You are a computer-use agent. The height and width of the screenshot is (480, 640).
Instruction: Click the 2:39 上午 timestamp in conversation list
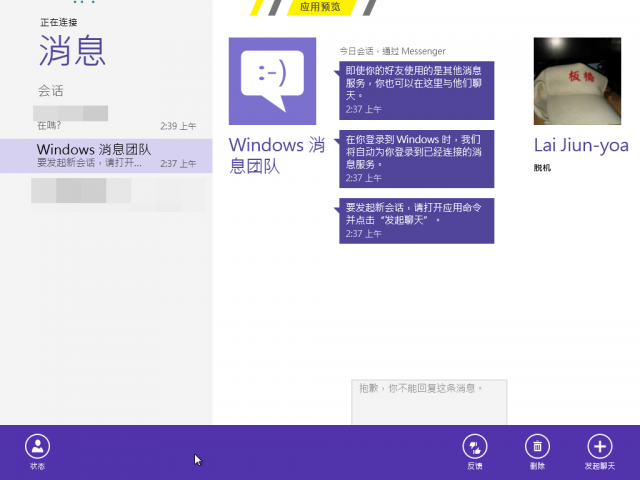tap(178, 126)
